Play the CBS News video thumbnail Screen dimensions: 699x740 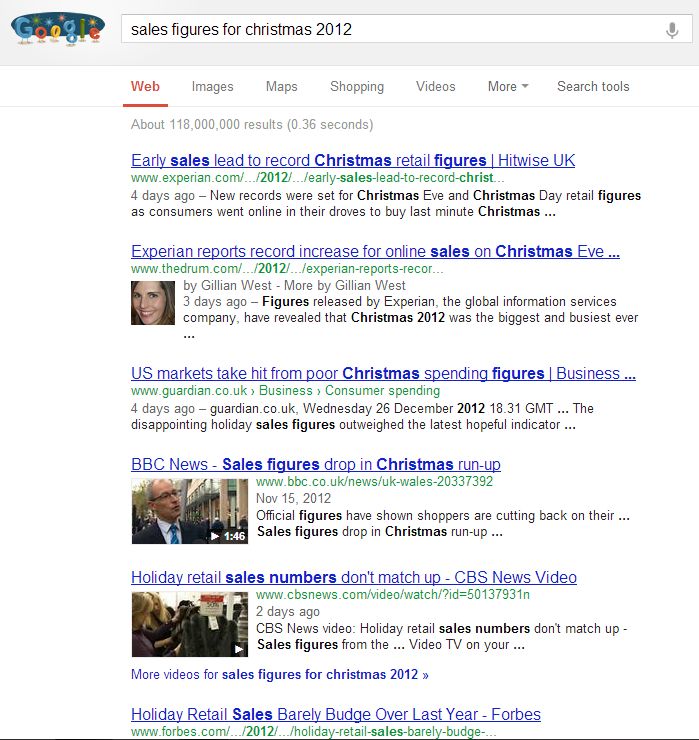(190, 624)
